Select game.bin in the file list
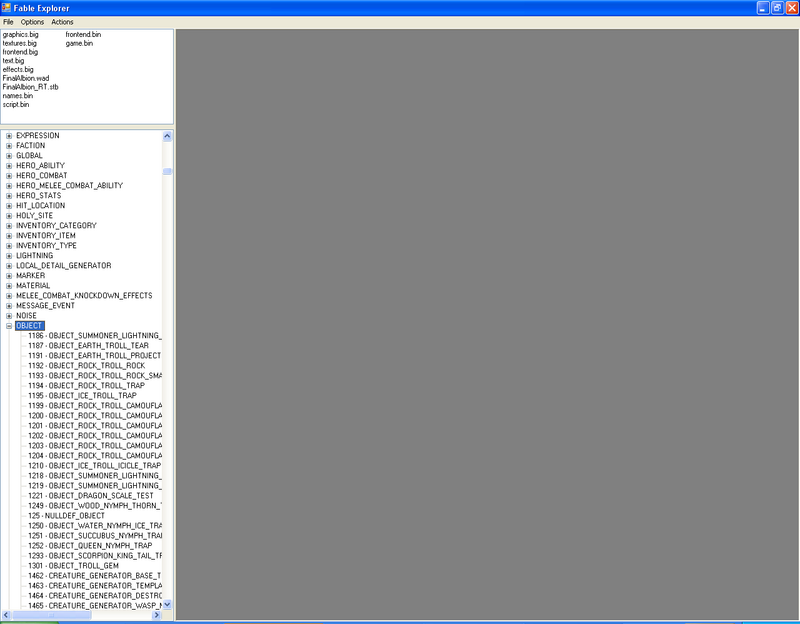This screenshot has width=800, height=624. coord(79,43)
